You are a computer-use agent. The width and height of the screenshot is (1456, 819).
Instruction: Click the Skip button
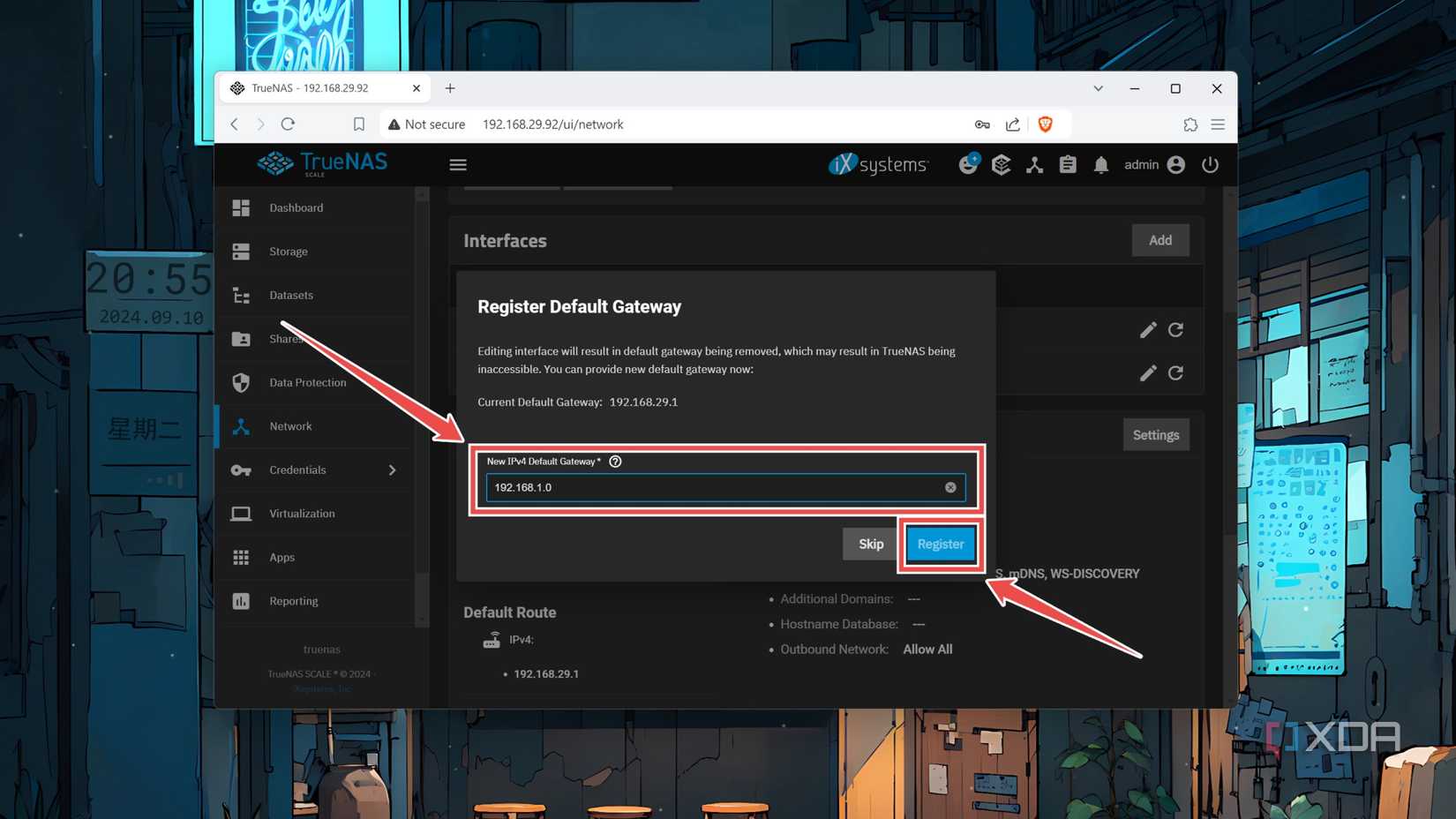pyautogui.click(x=871, y=544)
